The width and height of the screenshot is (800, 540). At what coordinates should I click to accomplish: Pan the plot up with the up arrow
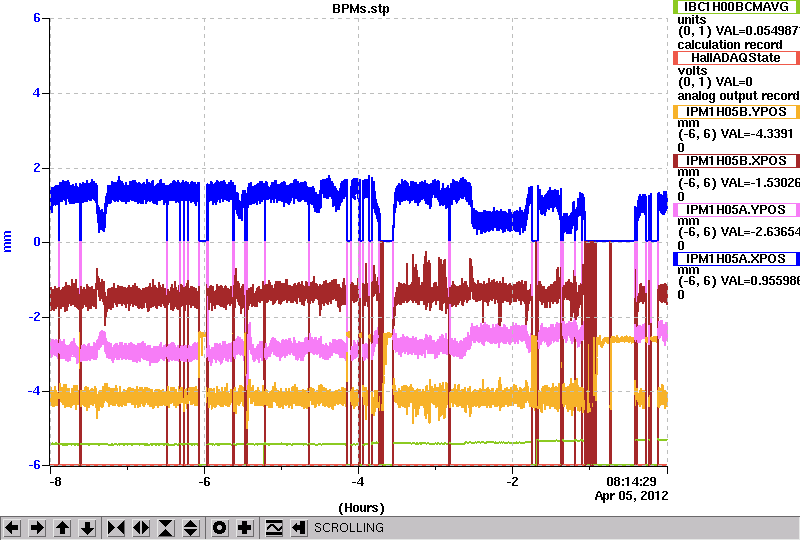click(x=63, y=528)
